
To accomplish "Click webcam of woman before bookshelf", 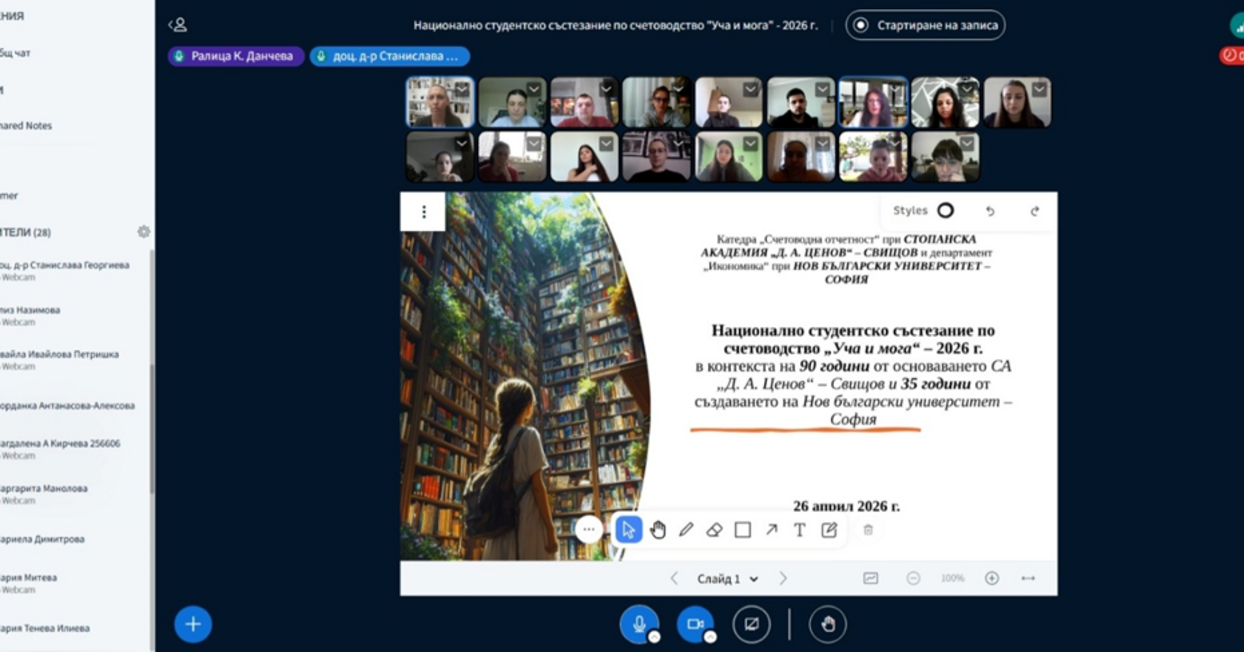I will 440,102.
